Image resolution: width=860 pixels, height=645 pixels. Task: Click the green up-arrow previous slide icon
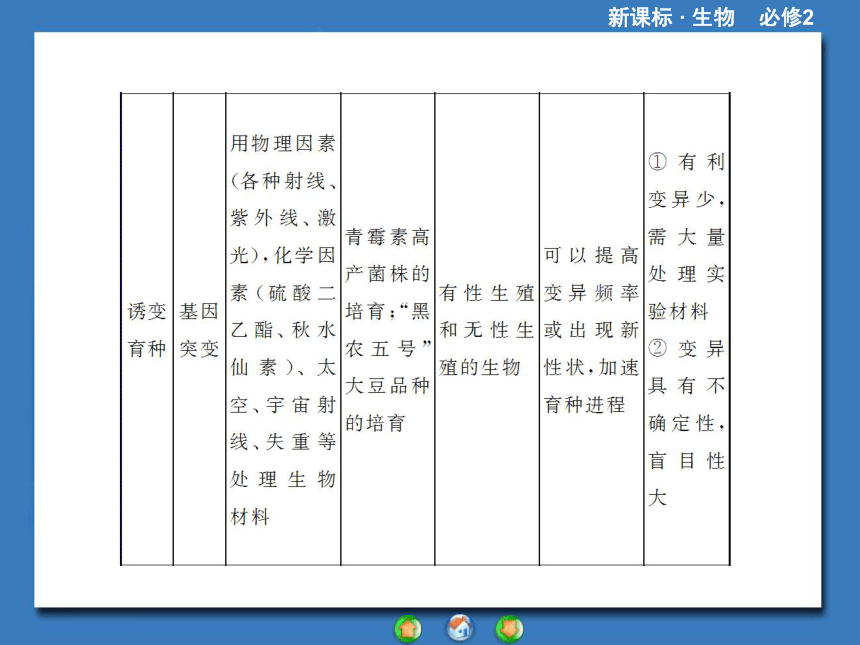click(408, 629)
